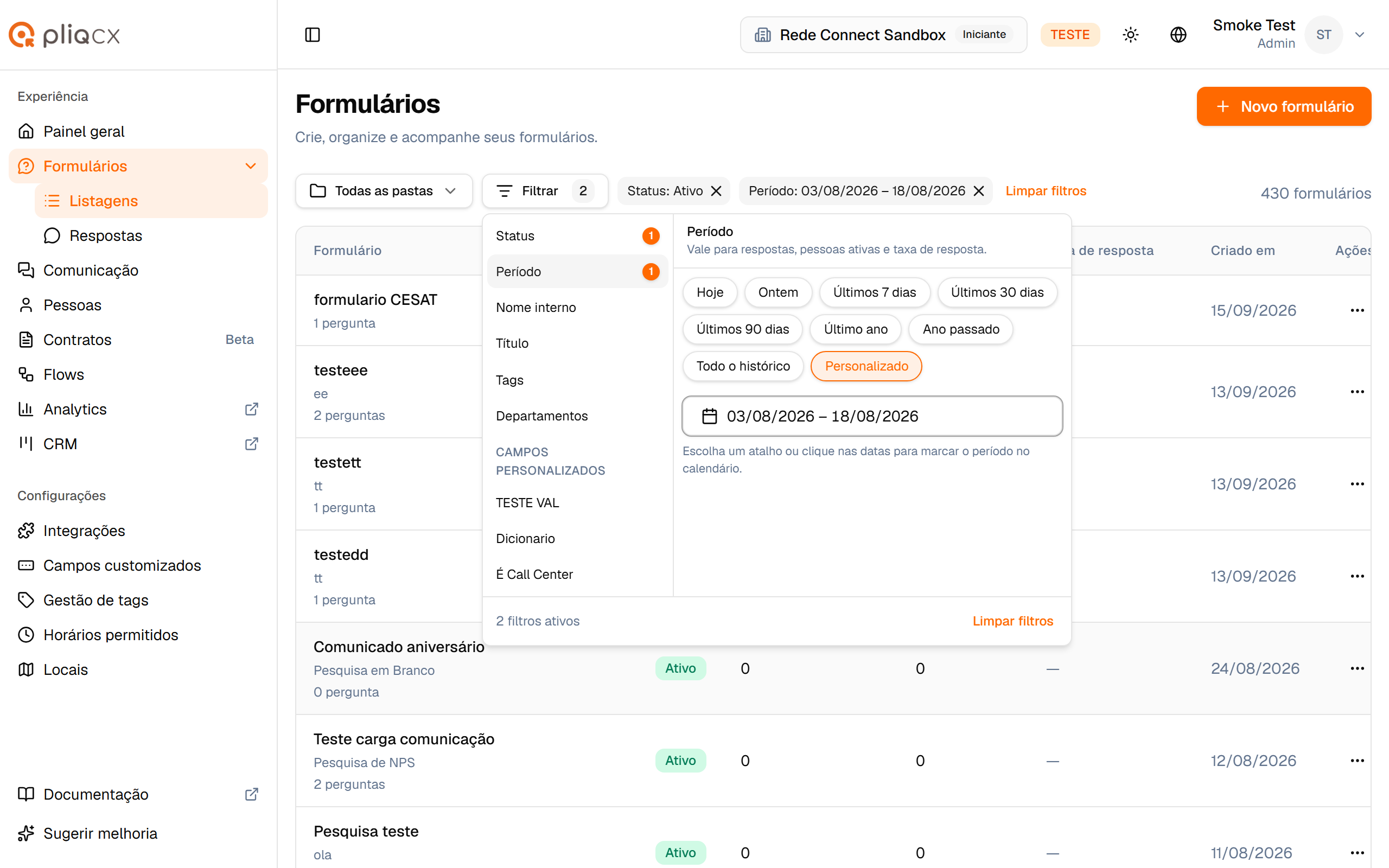The image size is (1389, 868).
Task: Click the calendar icon in date field
Action: point(710,416)
